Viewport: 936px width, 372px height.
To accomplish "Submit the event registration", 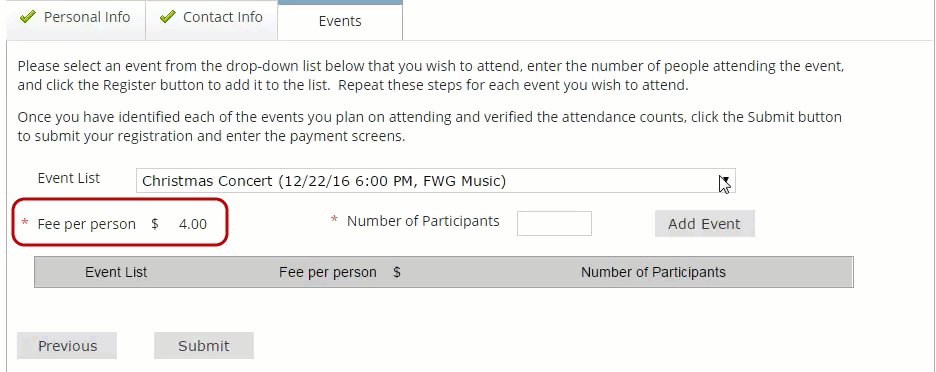I will (x=204, y=346).
